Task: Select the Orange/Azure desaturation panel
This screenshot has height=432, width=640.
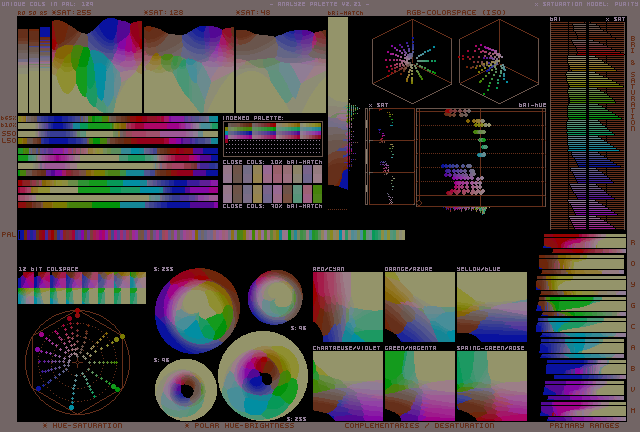Action: click(419, 308)
